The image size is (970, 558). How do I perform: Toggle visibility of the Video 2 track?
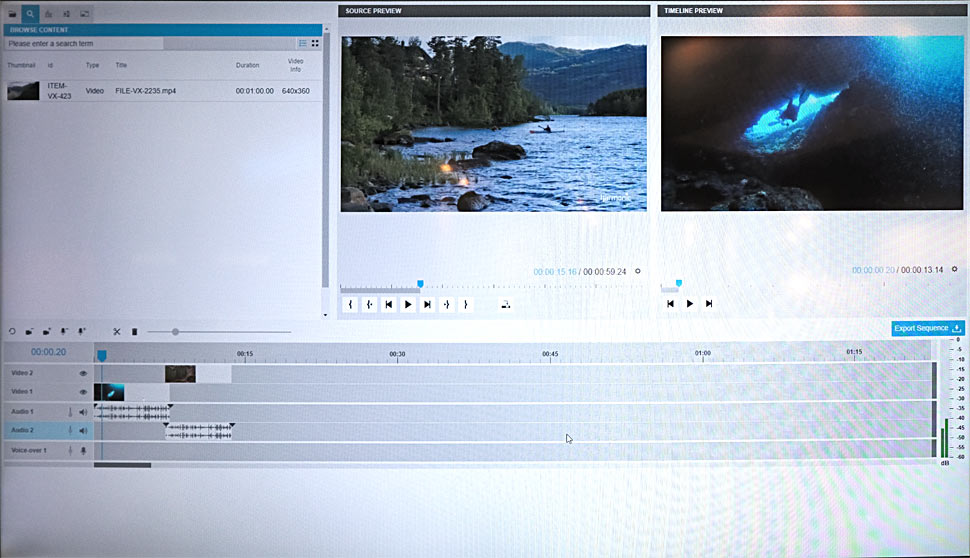click(x=84, y=373)
